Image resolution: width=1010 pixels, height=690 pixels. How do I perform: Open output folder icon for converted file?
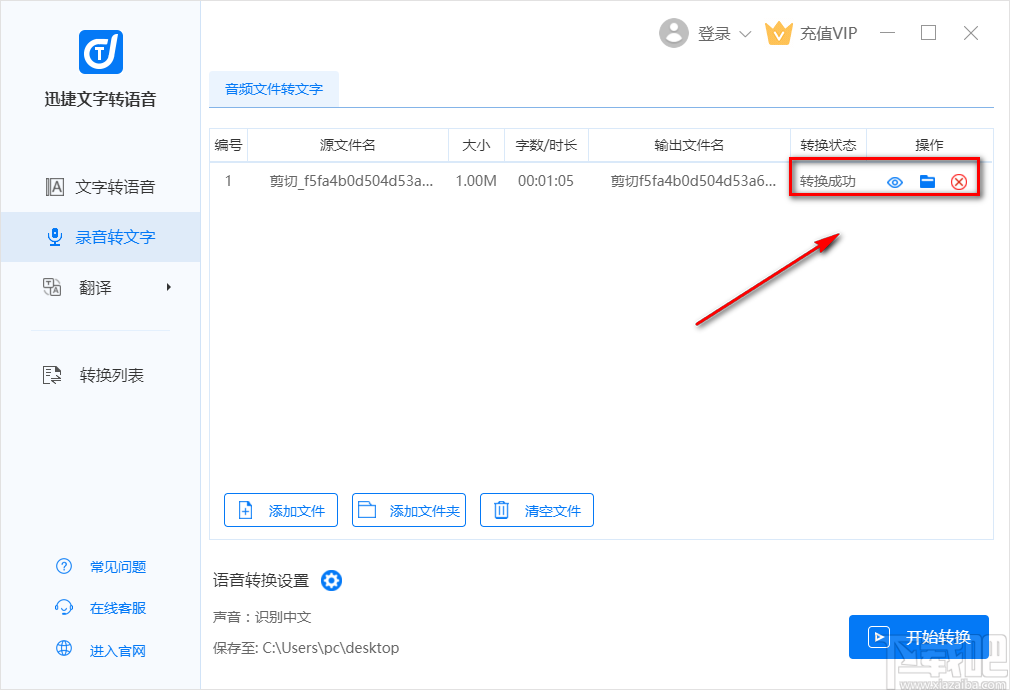pyautogui.click(x=927, y=182)
